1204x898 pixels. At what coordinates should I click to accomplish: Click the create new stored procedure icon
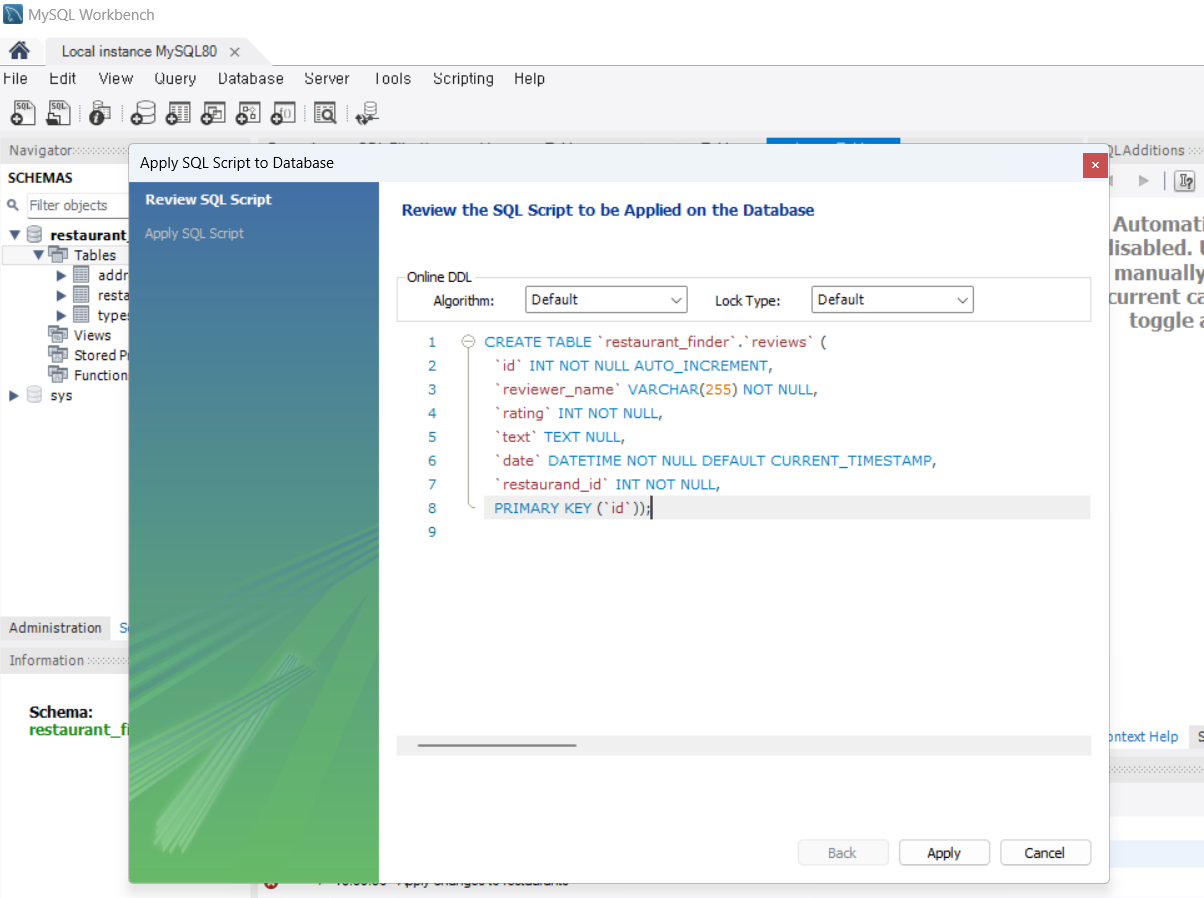(x=248, y=113)
